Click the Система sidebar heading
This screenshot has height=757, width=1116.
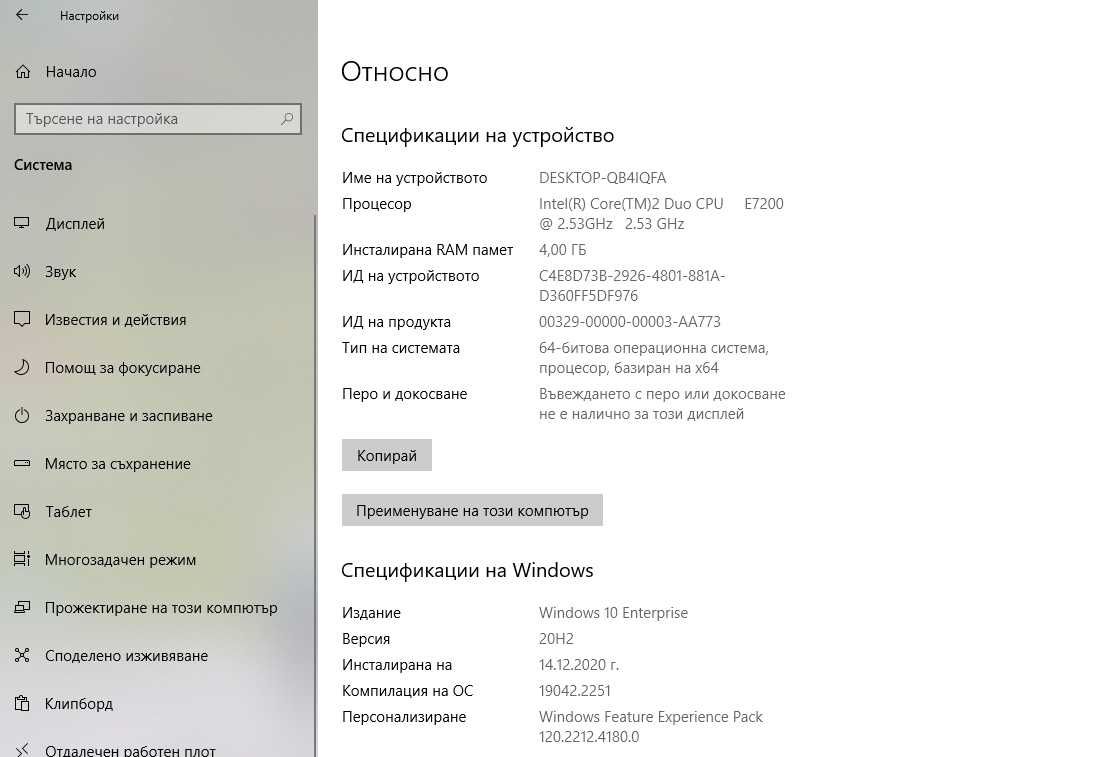[x=43, y=164]
